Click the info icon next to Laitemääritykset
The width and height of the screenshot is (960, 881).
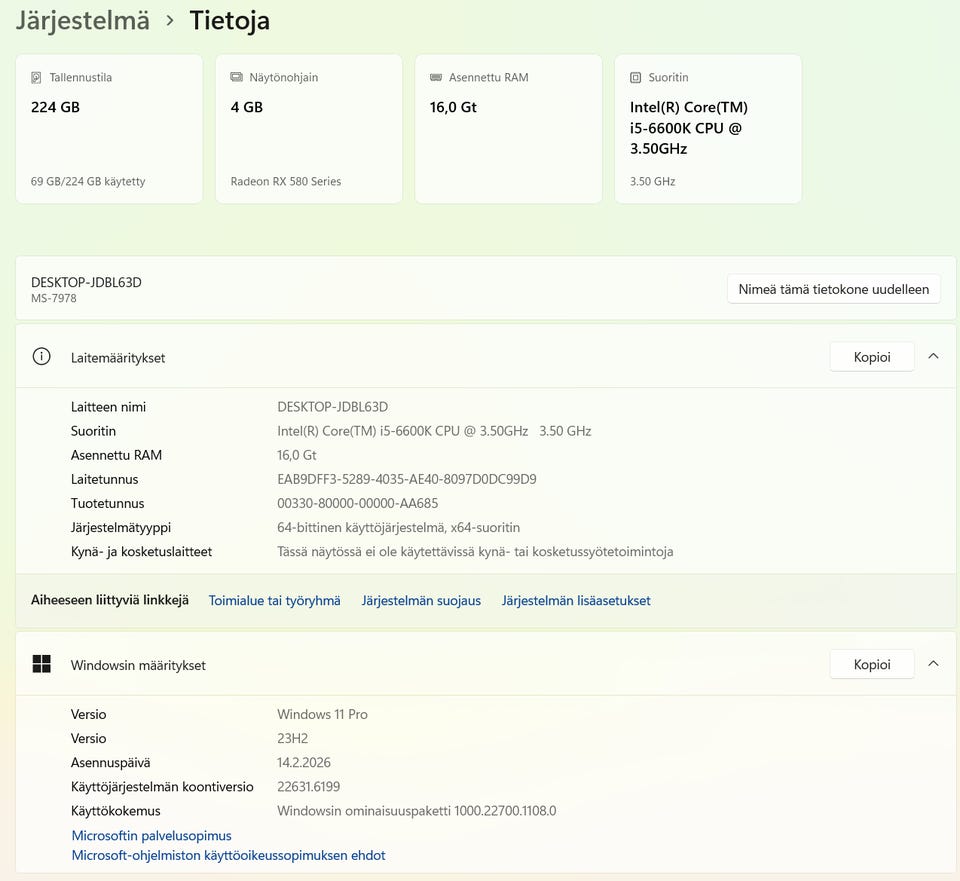tap(41, 357)
